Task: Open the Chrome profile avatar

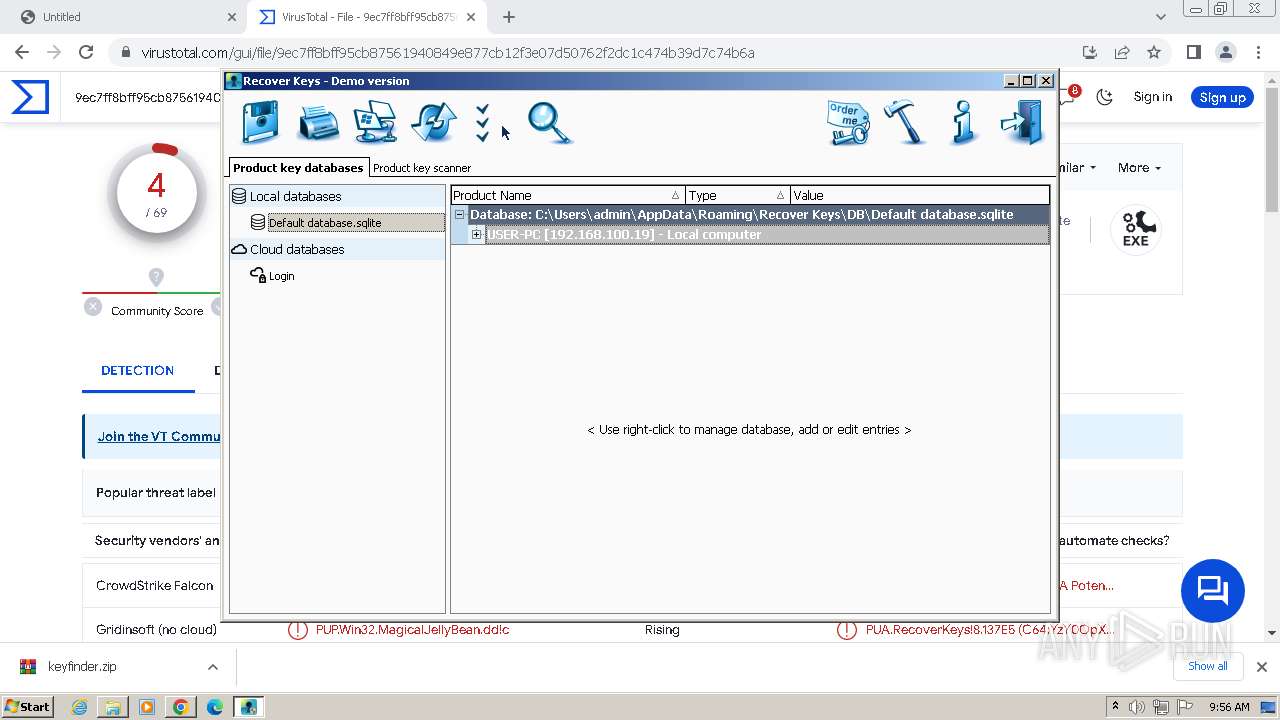Action: (x=1226, y=52)
